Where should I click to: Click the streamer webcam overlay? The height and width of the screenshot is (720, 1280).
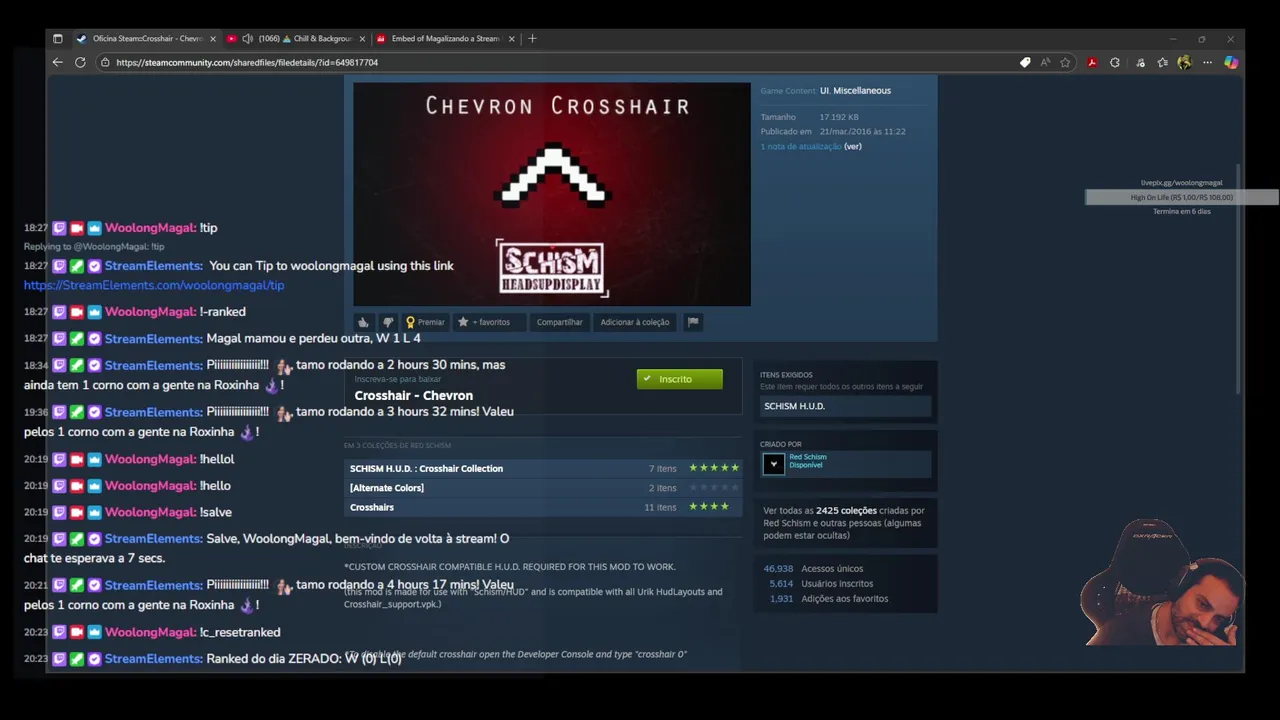tap(1162, 583)
